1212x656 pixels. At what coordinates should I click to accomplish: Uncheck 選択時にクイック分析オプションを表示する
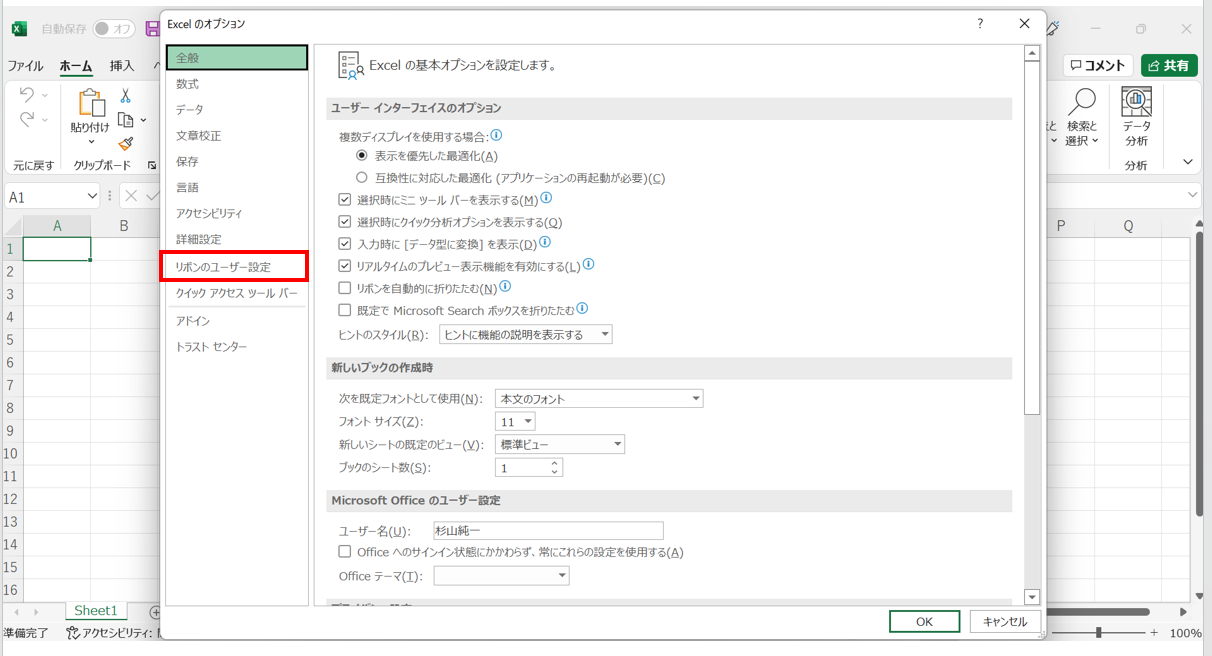tap(345, 222)
